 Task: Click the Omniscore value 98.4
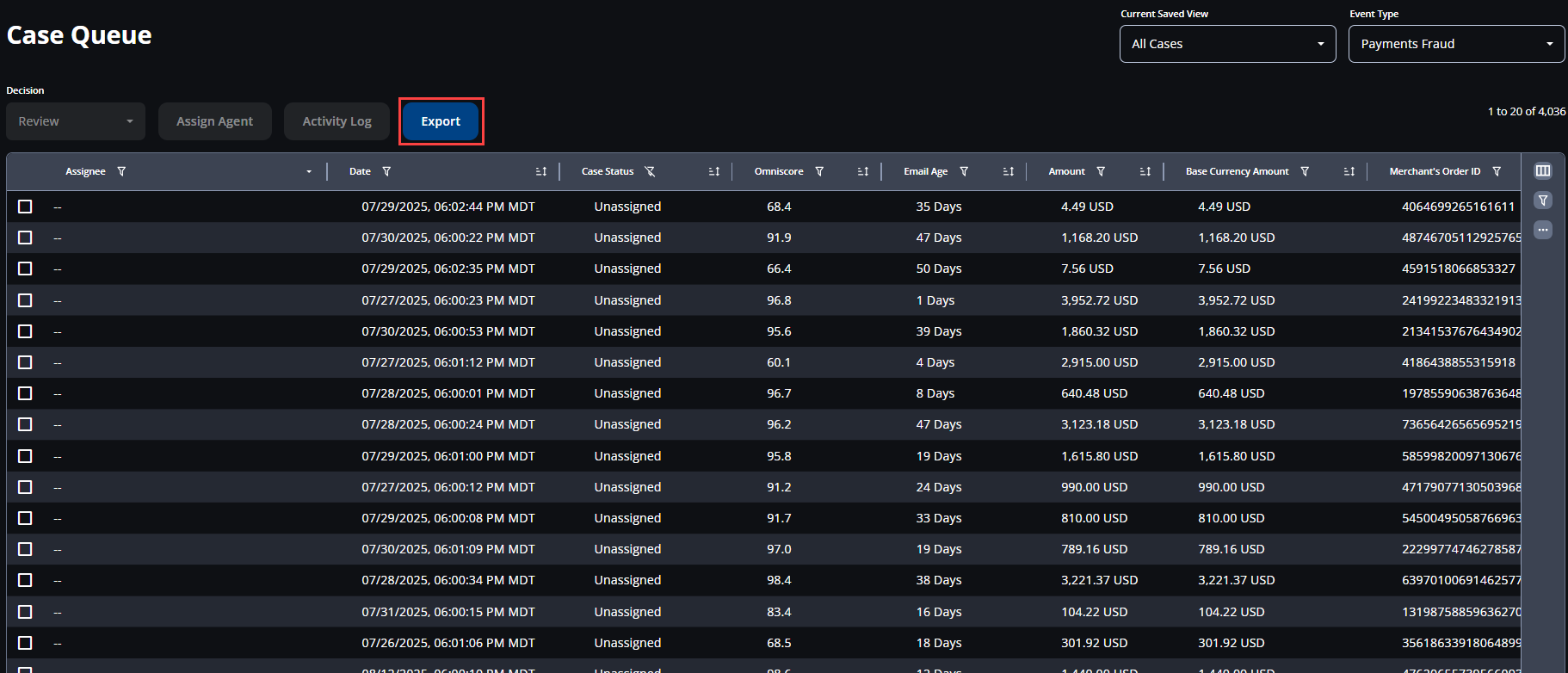pos(779,580)
